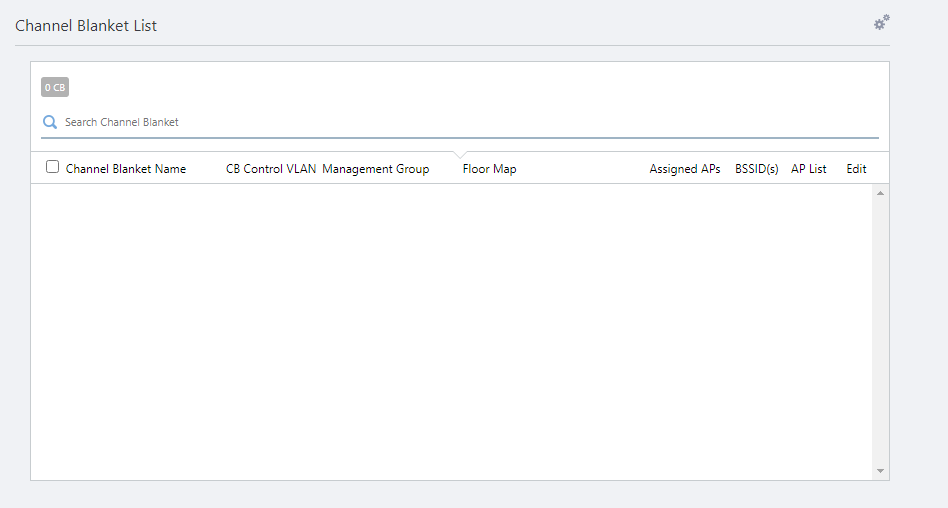
Task: Click the Edit column header
Action: coord(856,169)
